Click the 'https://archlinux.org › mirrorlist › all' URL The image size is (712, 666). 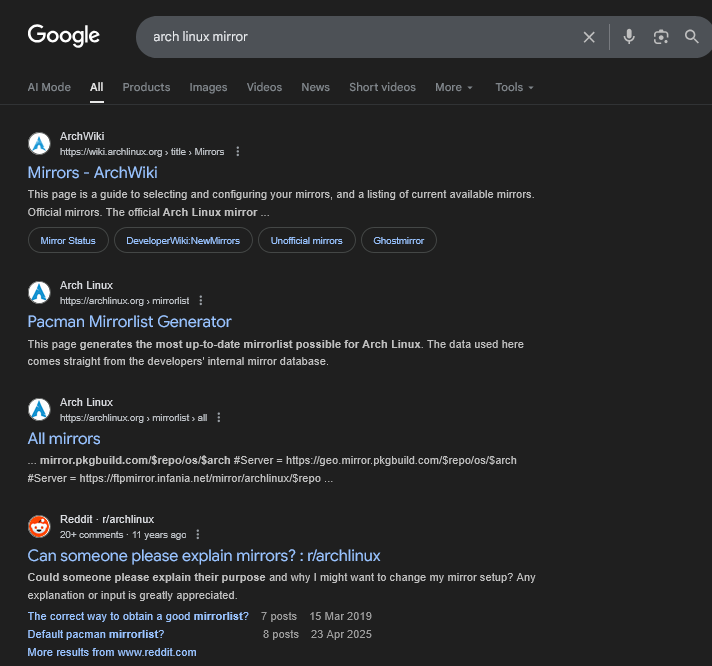coord(134,418)
